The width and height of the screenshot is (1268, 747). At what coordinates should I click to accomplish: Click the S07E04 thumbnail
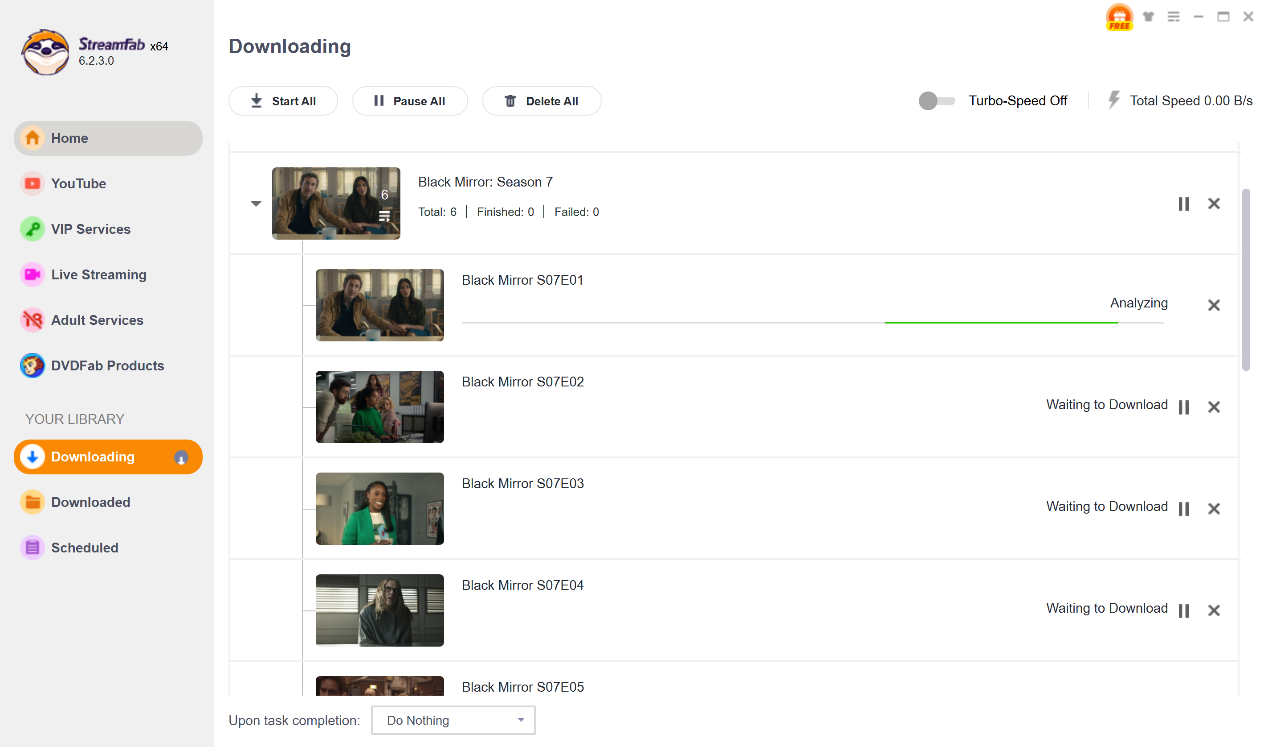380,610
